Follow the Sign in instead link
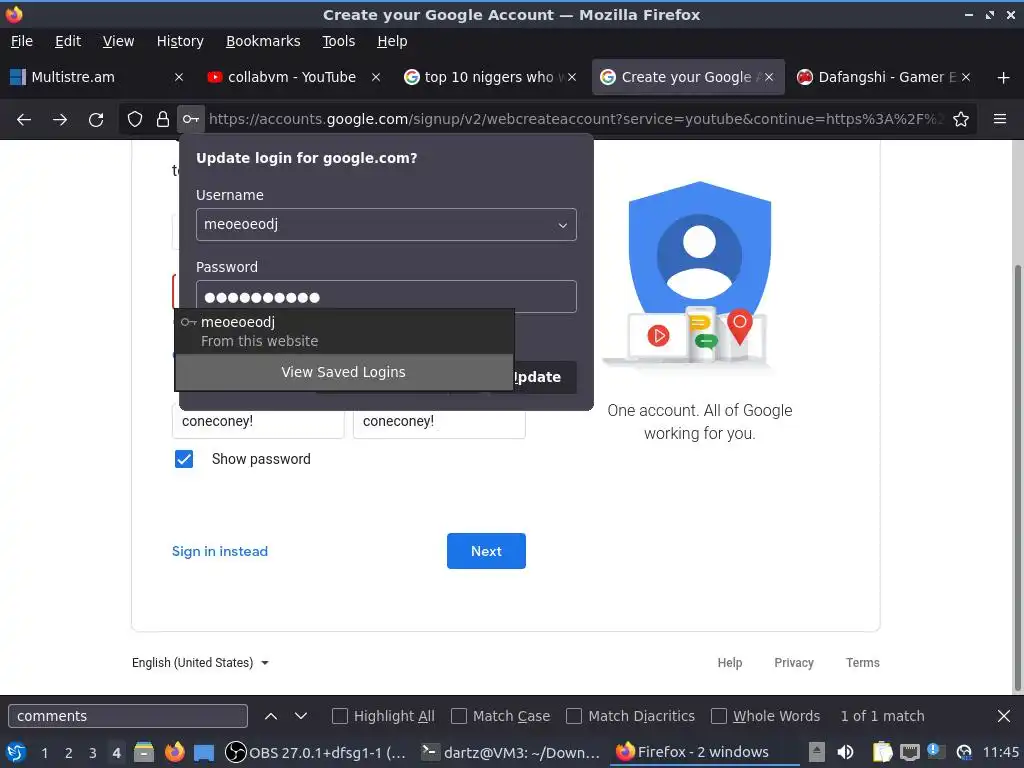The width and height of the screenshot is (1024, 768). [220, 551]
